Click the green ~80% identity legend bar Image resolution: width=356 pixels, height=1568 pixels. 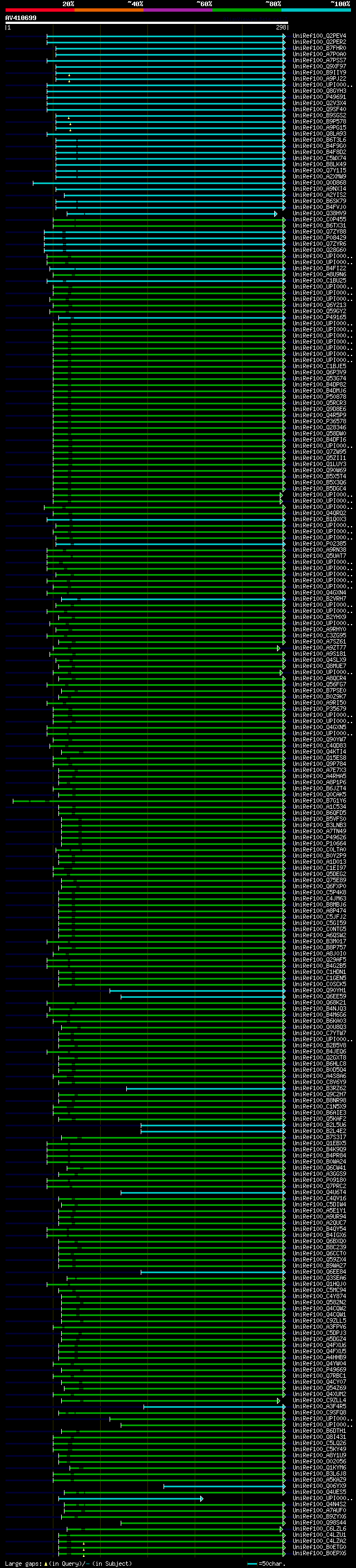(x=247, y=10)
